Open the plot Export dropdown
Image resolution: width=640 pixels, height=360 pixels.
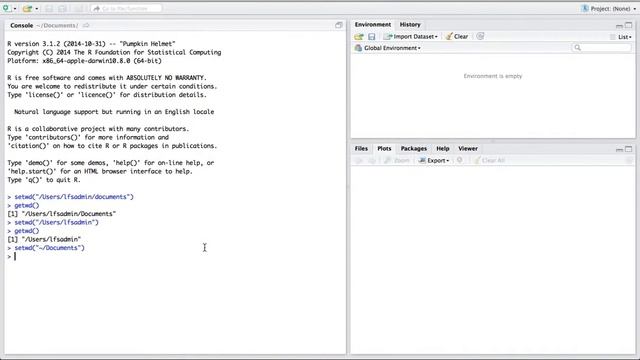434,160
